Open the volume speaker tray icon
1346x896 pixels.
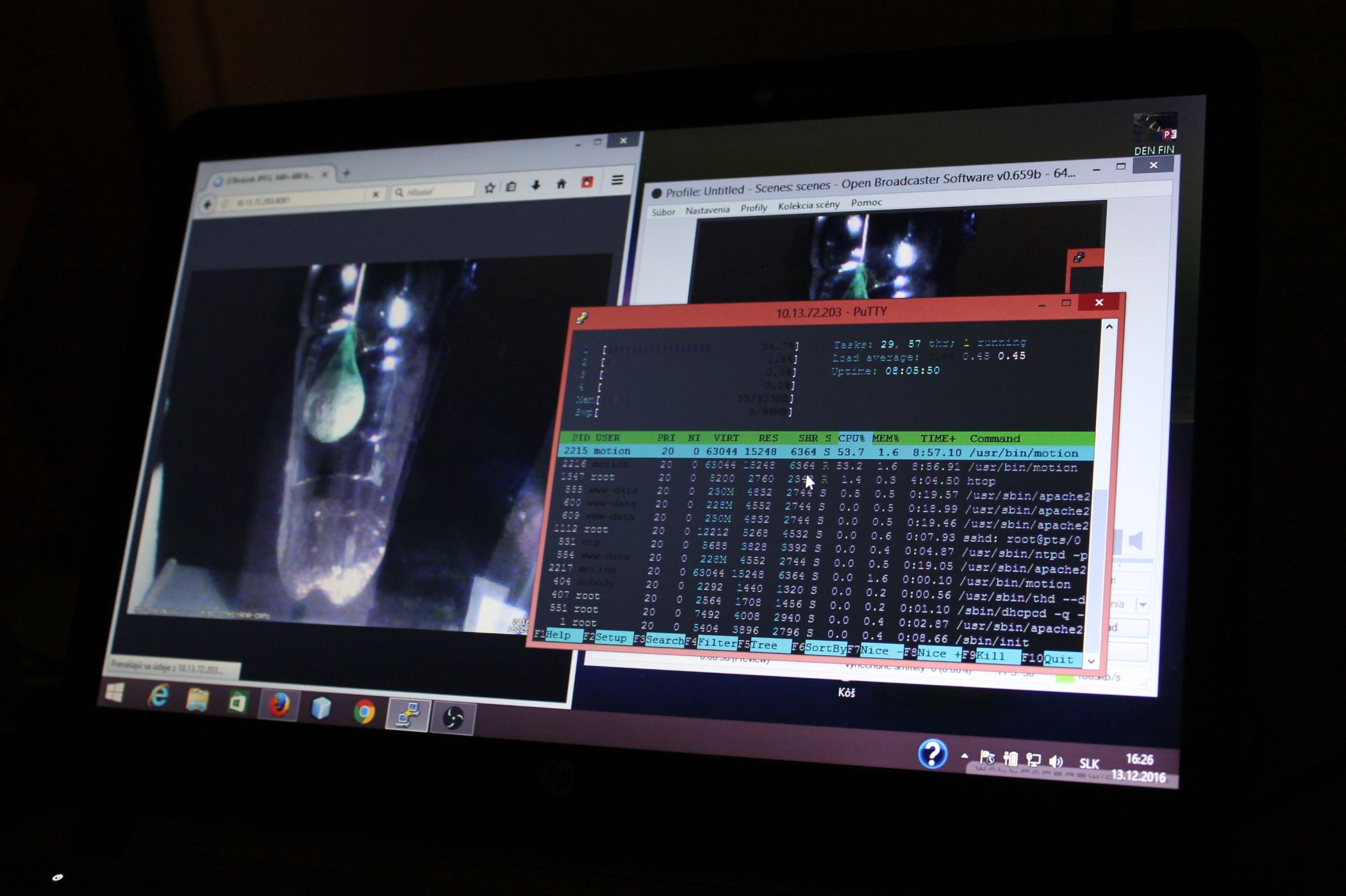[x=1056, y=761]
